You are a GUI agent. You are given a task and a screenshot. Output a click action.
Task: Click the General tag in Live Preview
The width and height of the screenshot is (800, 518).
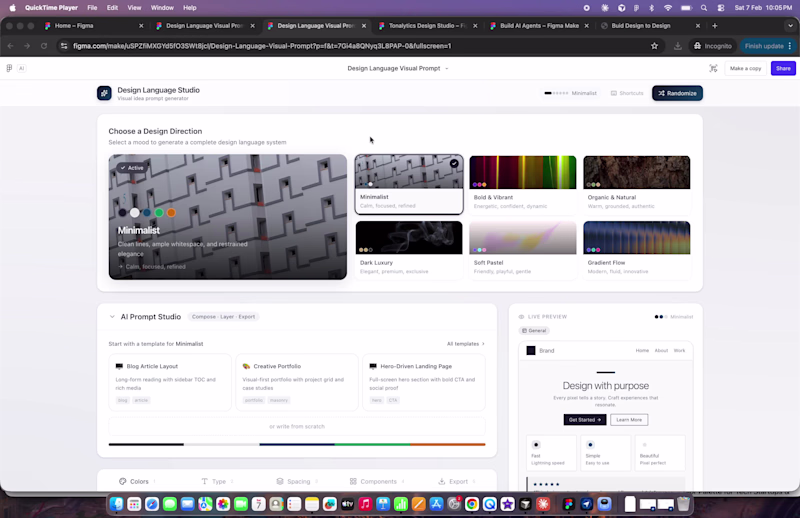point(534,331)
